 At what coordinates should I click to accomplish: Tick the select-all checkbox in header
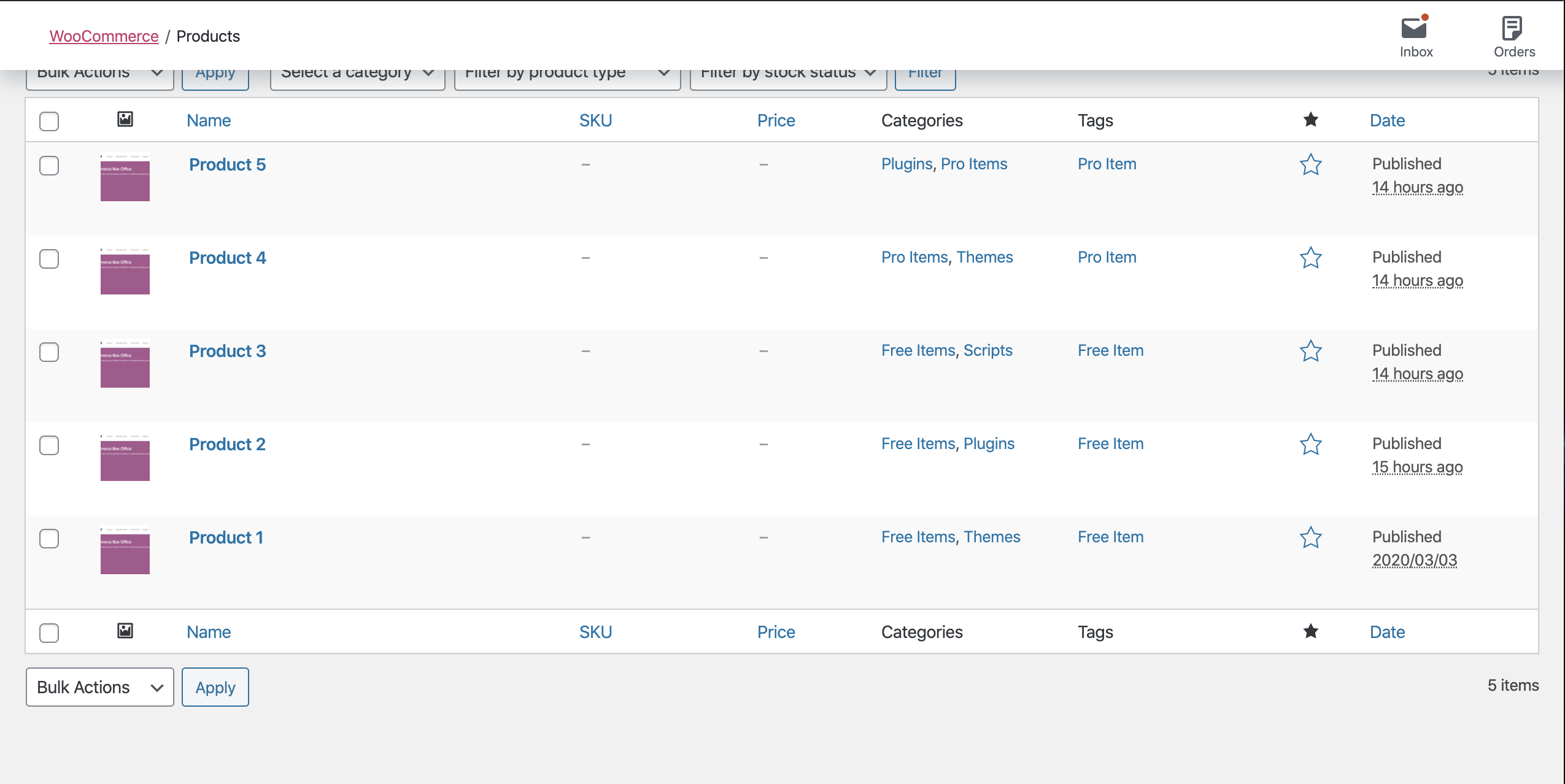[x=49, y=121]
